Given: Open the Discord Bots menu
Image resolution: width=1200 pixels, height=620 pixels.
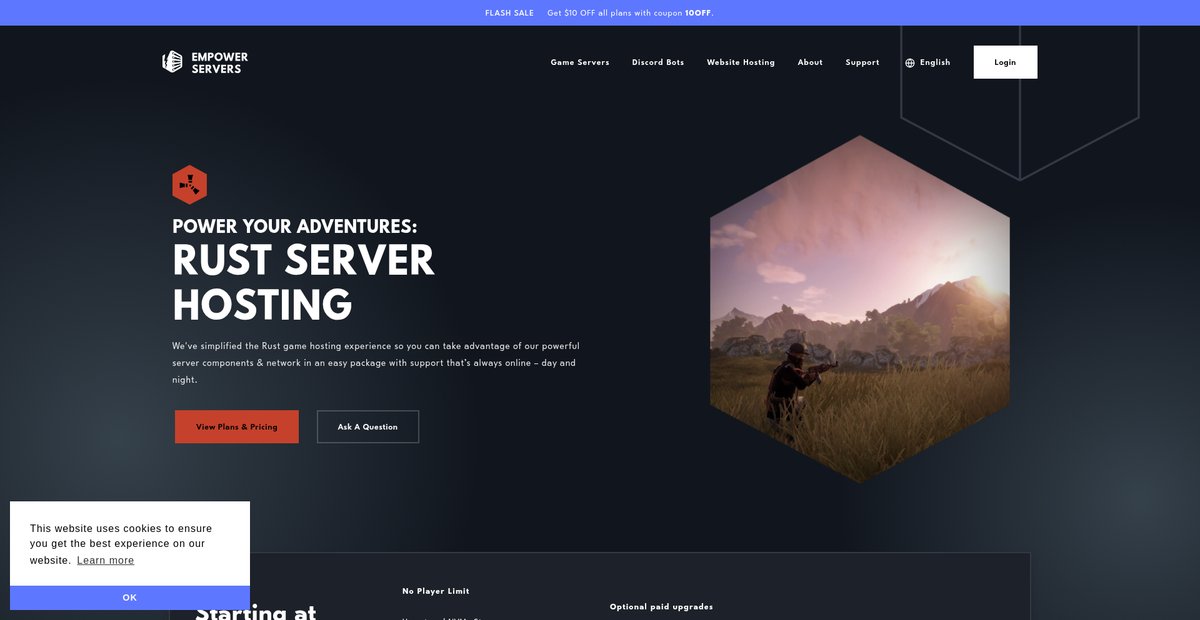Looking at the screenshot, I should click(x=658, y=62).
